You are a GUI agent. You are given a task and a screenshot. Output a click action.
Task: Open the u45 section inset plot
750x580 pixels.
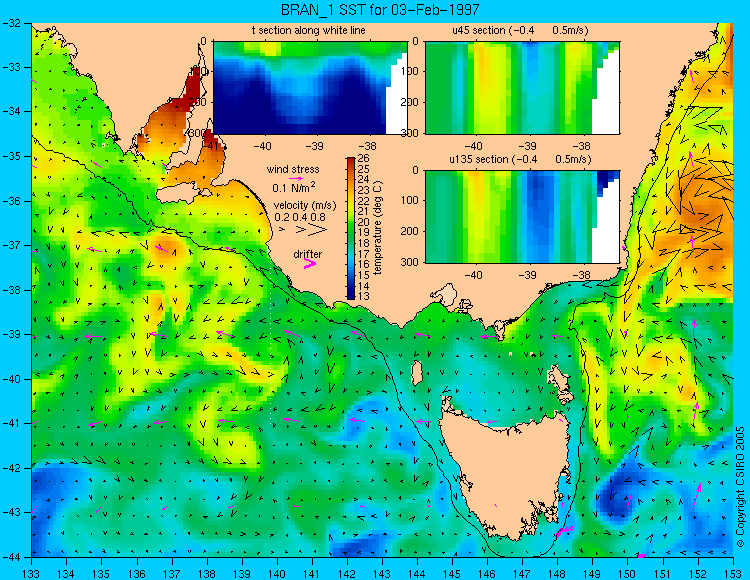click(x=522, y=88)
